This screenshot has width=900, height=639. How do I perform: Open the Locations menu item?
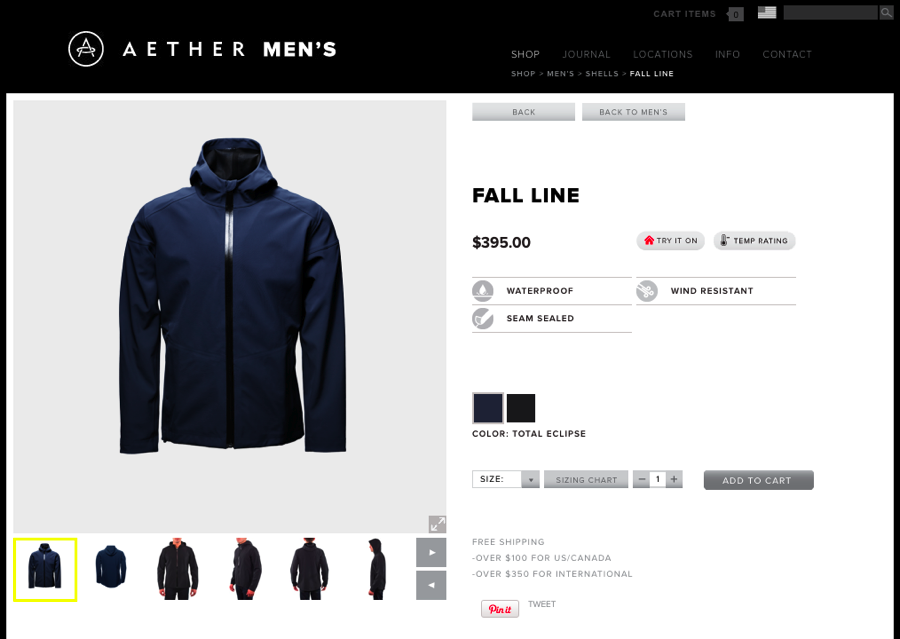pyautogui.click(x=662, y=55)
